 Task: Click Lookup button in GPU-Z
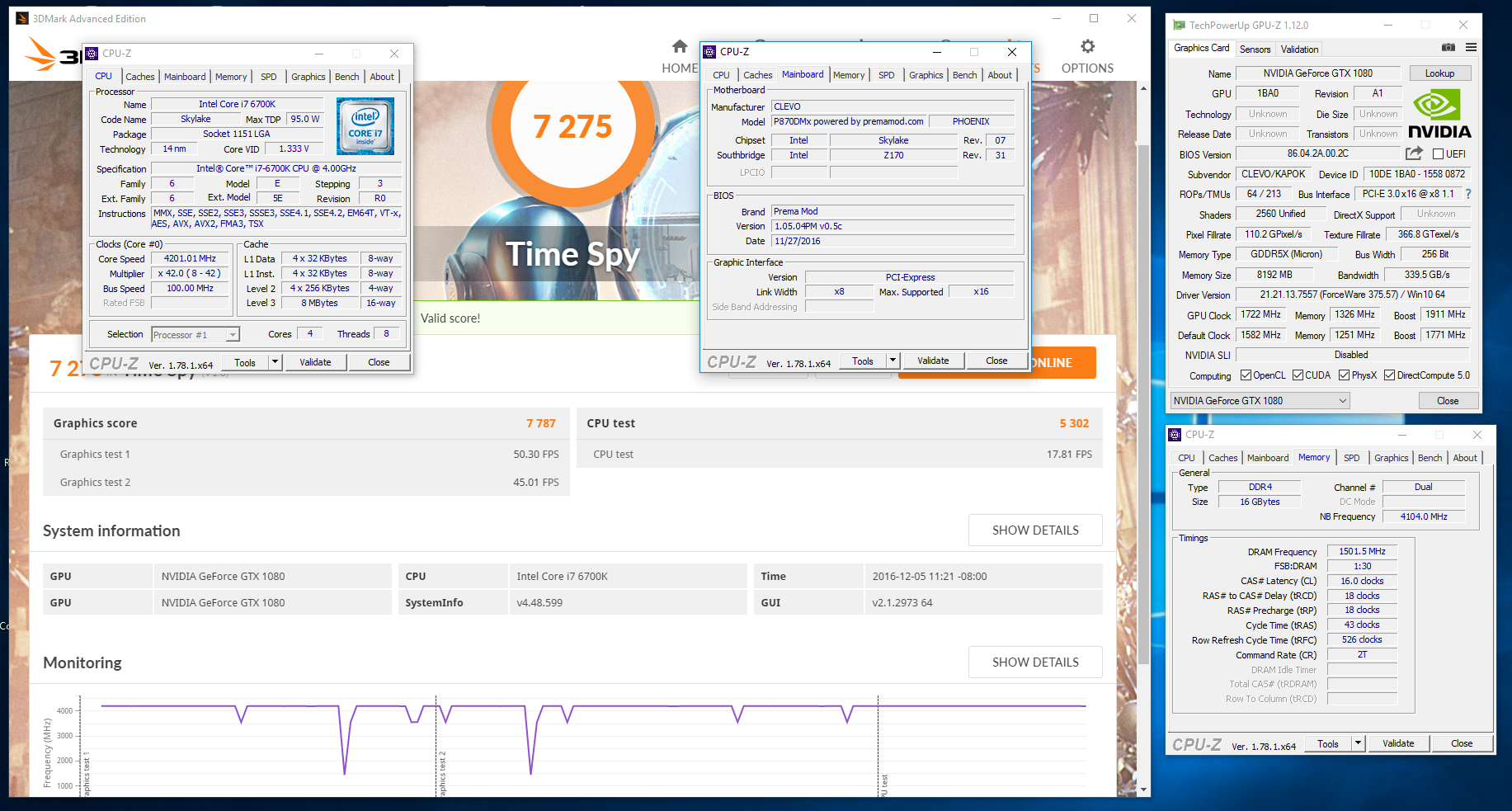(x=1439, y=73)
